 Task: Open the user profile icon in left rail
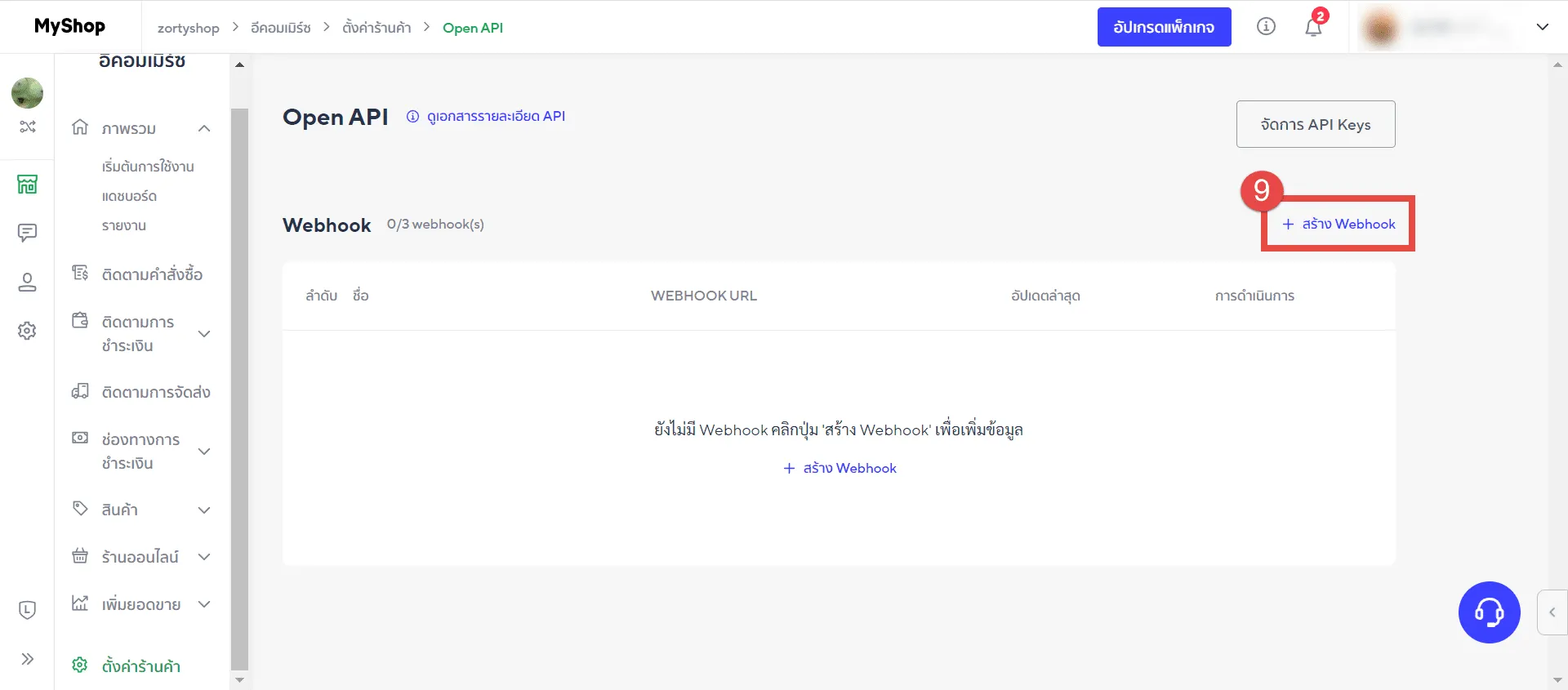(x=27, y=283)
